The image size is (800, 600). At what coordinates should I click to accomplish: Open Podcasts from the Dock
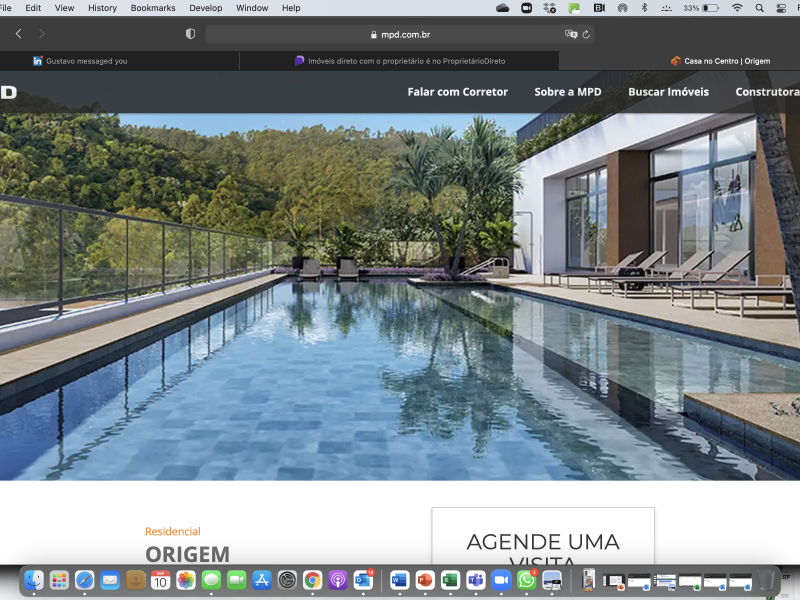(x=338, y=580)
